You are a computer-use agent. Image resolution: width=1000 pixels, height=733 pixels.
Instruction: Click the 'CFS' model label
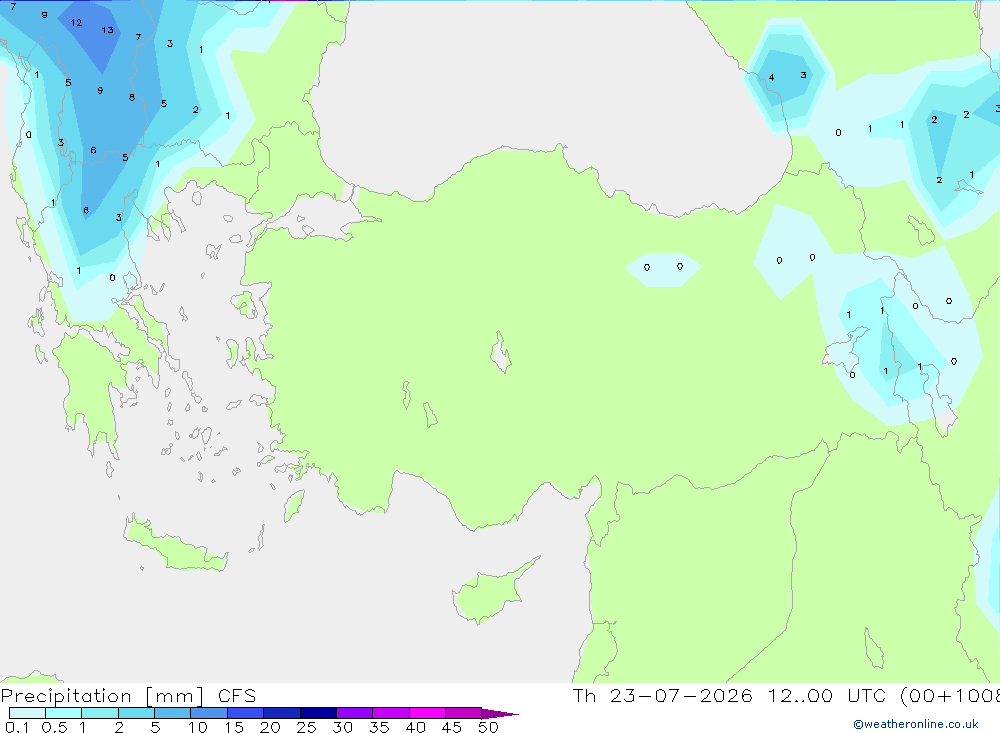click(237, 696)
